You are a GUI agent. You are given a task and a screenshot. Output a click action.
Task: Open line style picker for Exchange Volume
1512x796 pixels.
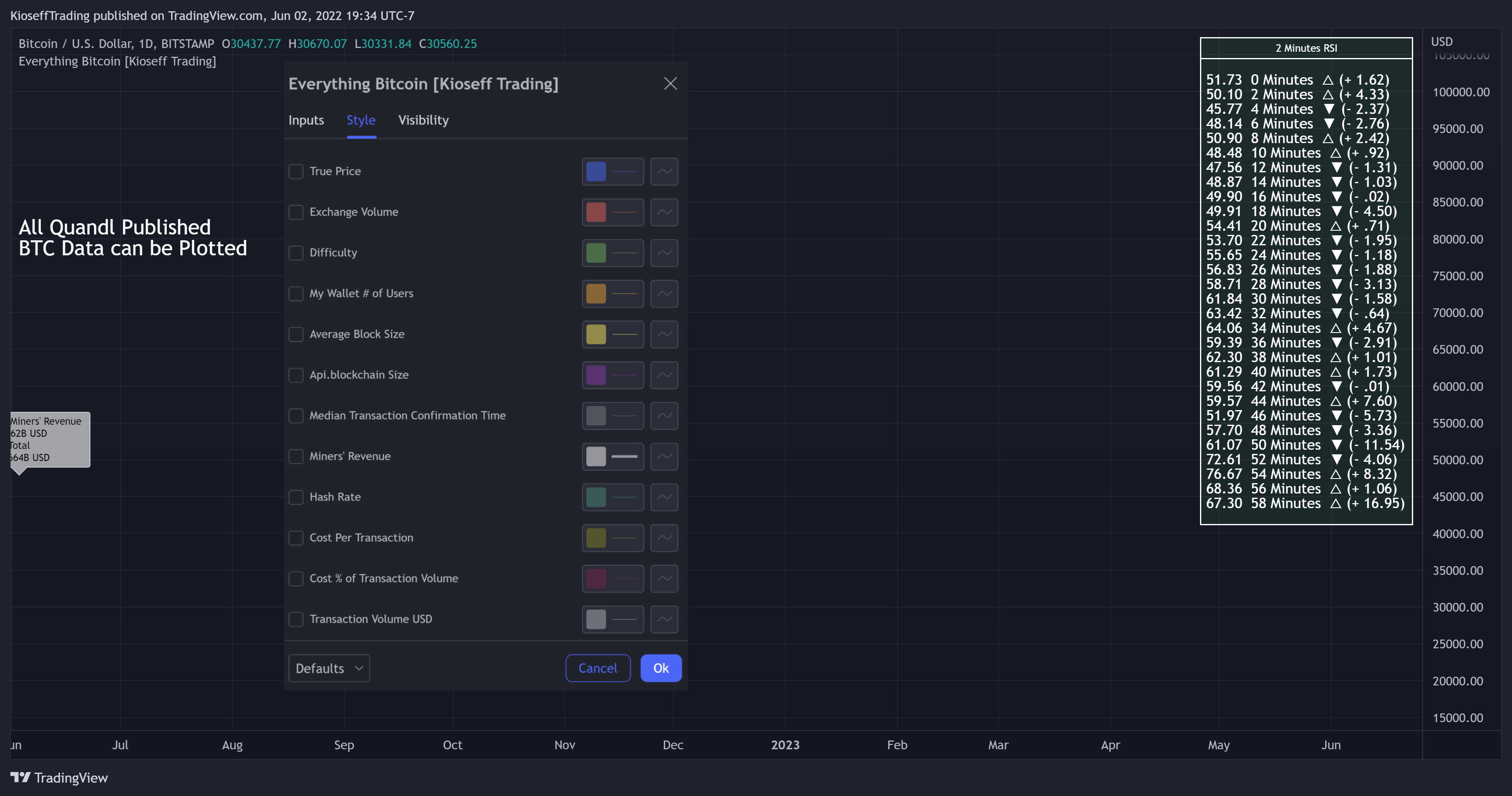coord(664,212)
